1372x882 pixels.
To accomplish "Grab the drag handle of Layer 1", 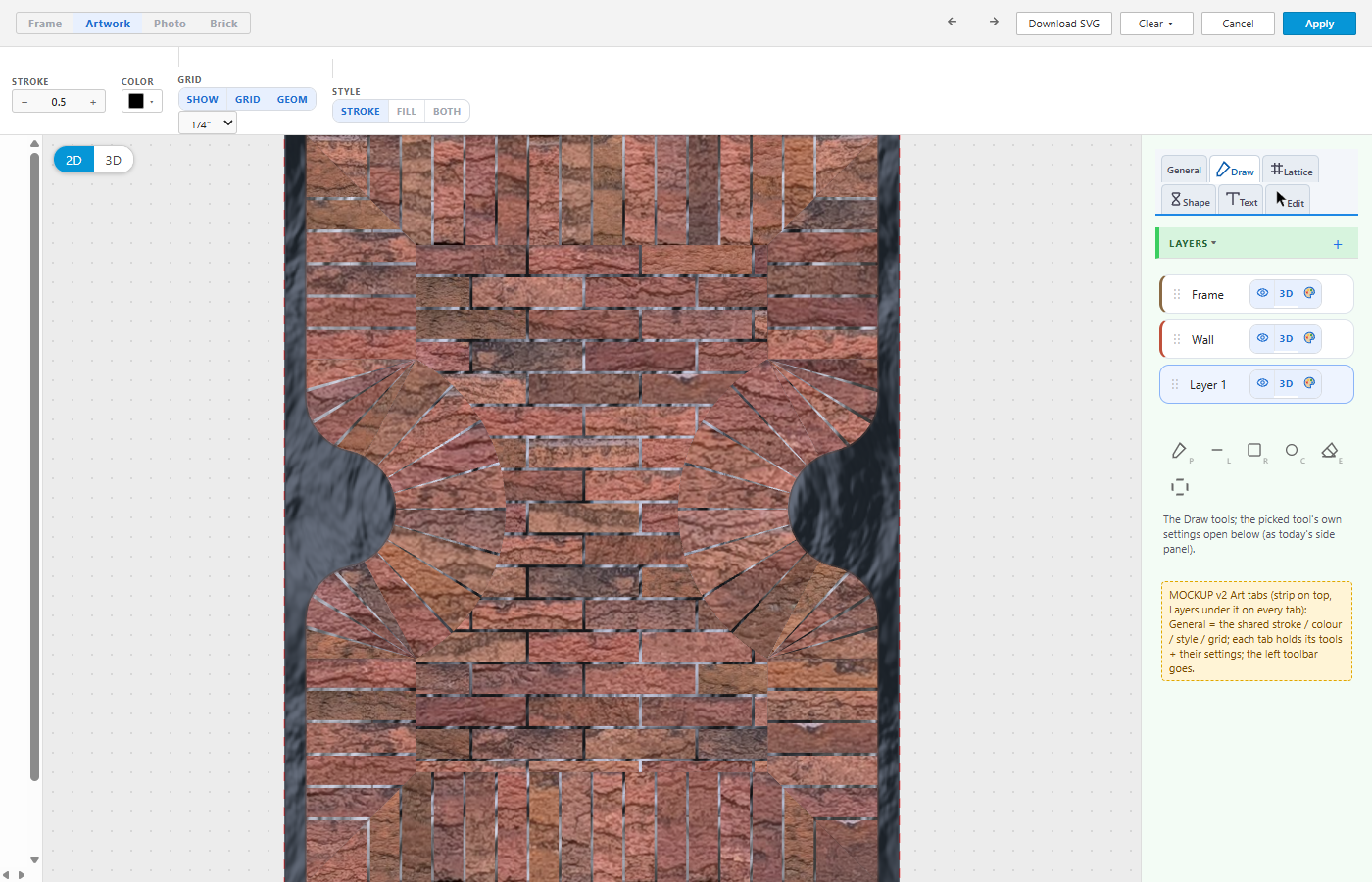I will 1175,384.
